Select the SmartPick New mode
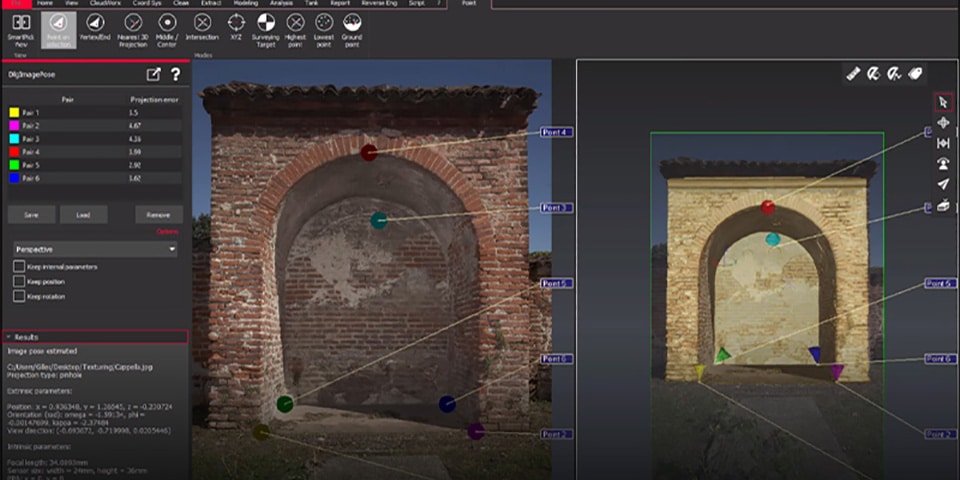The width and height of the screenshot is (960, 480). click(21, 30)
